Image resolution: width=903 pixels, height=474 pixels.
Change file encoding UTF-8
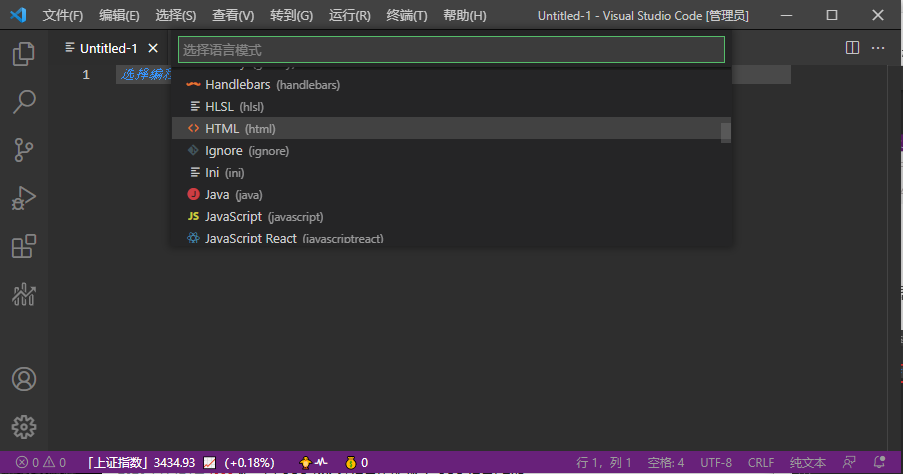click(x=716, y=462)
